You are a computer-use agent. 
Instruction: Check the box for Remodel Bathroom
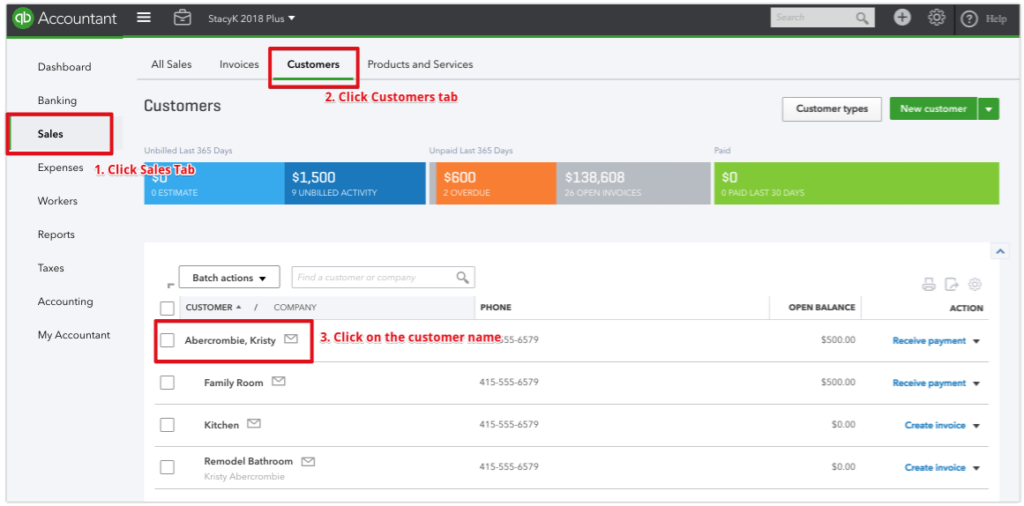pyautogui.click(x=167, y=467)
